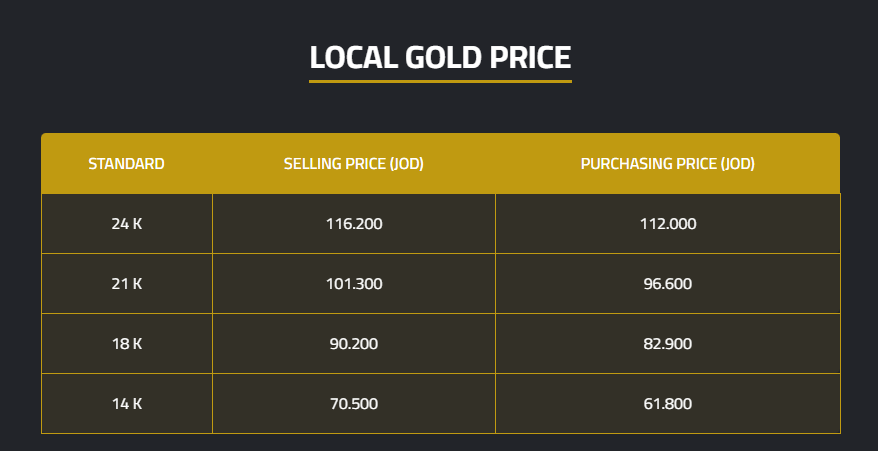Viewport: 878px width, 451px height.
Task: Click the 21 K purchasing price 96.600
Action: click(668, 284)
